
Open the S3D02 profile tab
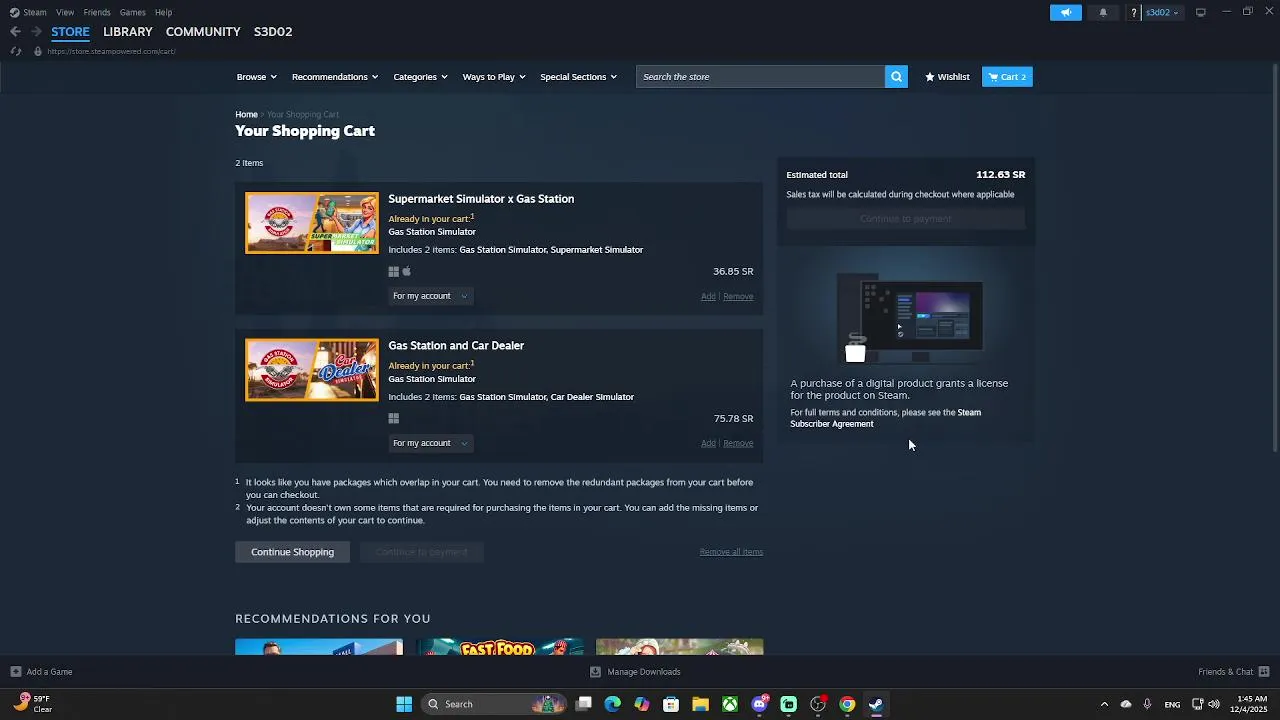click(x=273, y=32)
